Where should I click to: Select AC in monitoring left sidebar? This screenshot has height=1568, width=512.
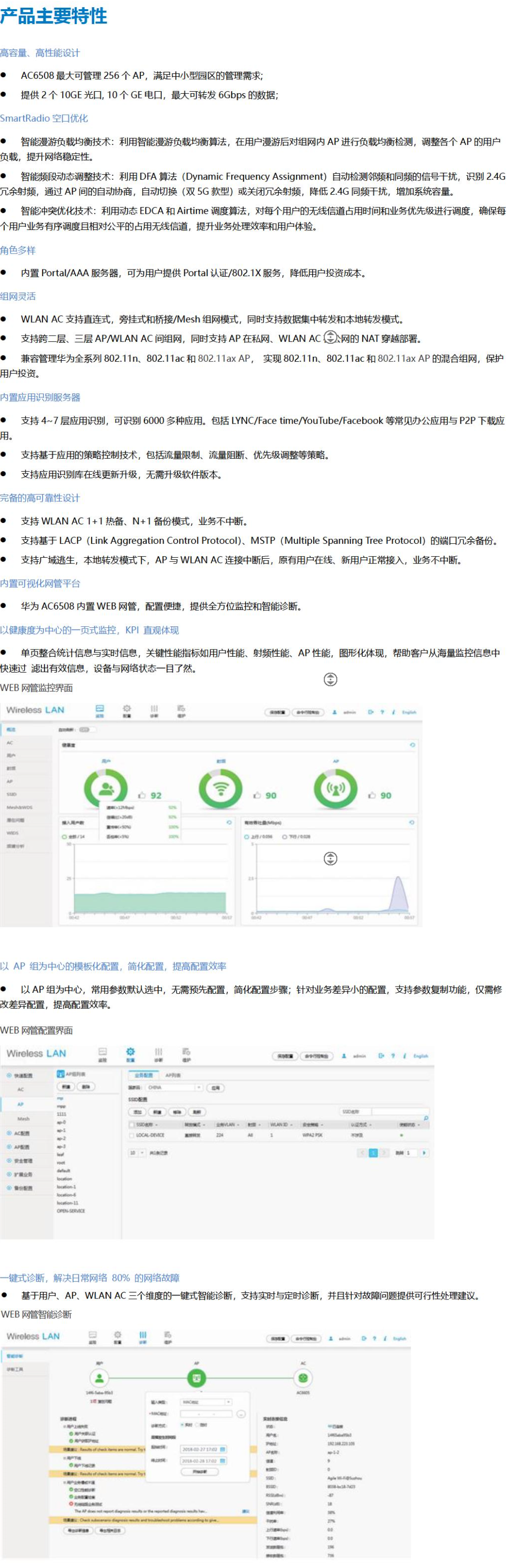click(x=10, y=743)
